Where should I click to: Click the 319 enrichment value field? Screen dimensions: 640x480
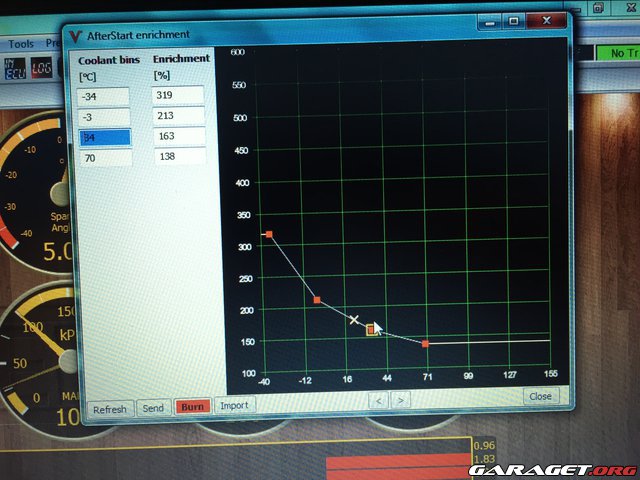click(178, 94)
